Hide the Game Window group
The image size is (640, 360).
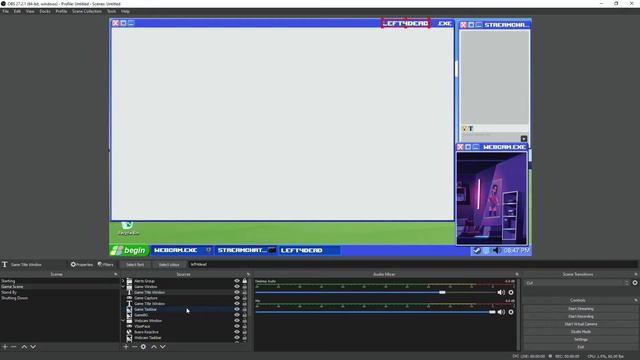[237, 287]
